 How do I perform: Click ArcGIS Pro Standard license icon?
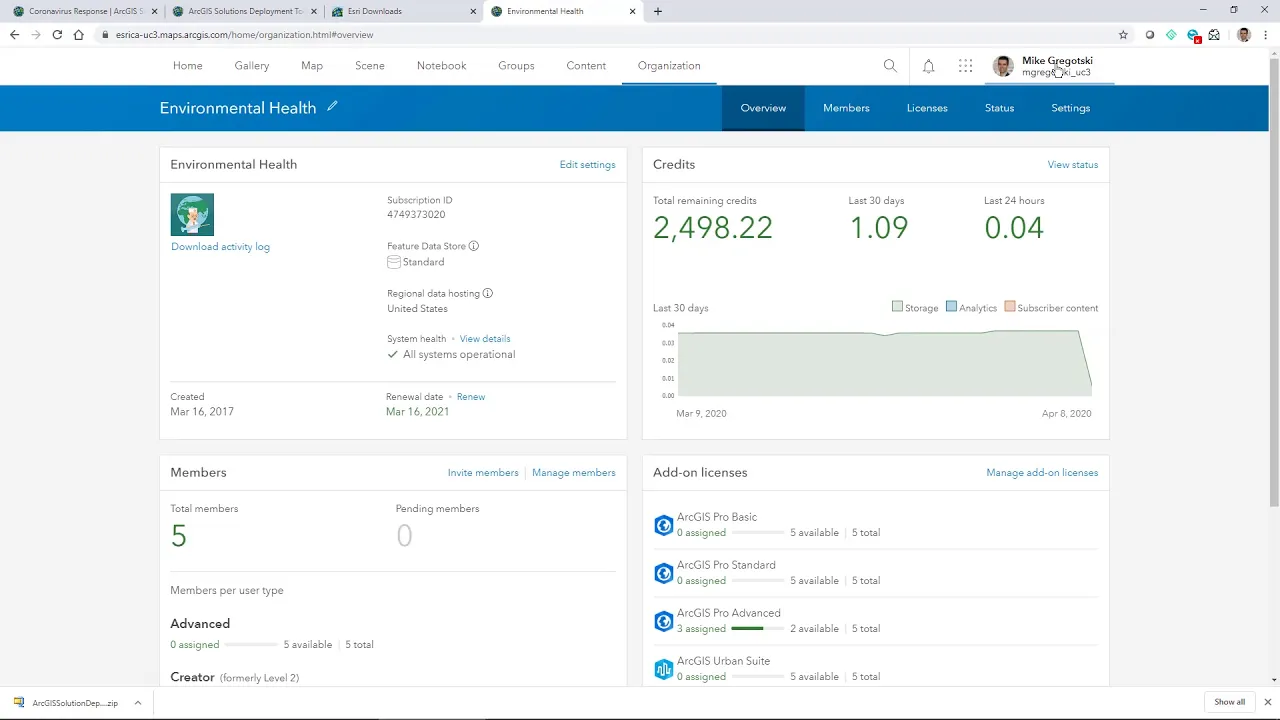click(x=663, y=573)
